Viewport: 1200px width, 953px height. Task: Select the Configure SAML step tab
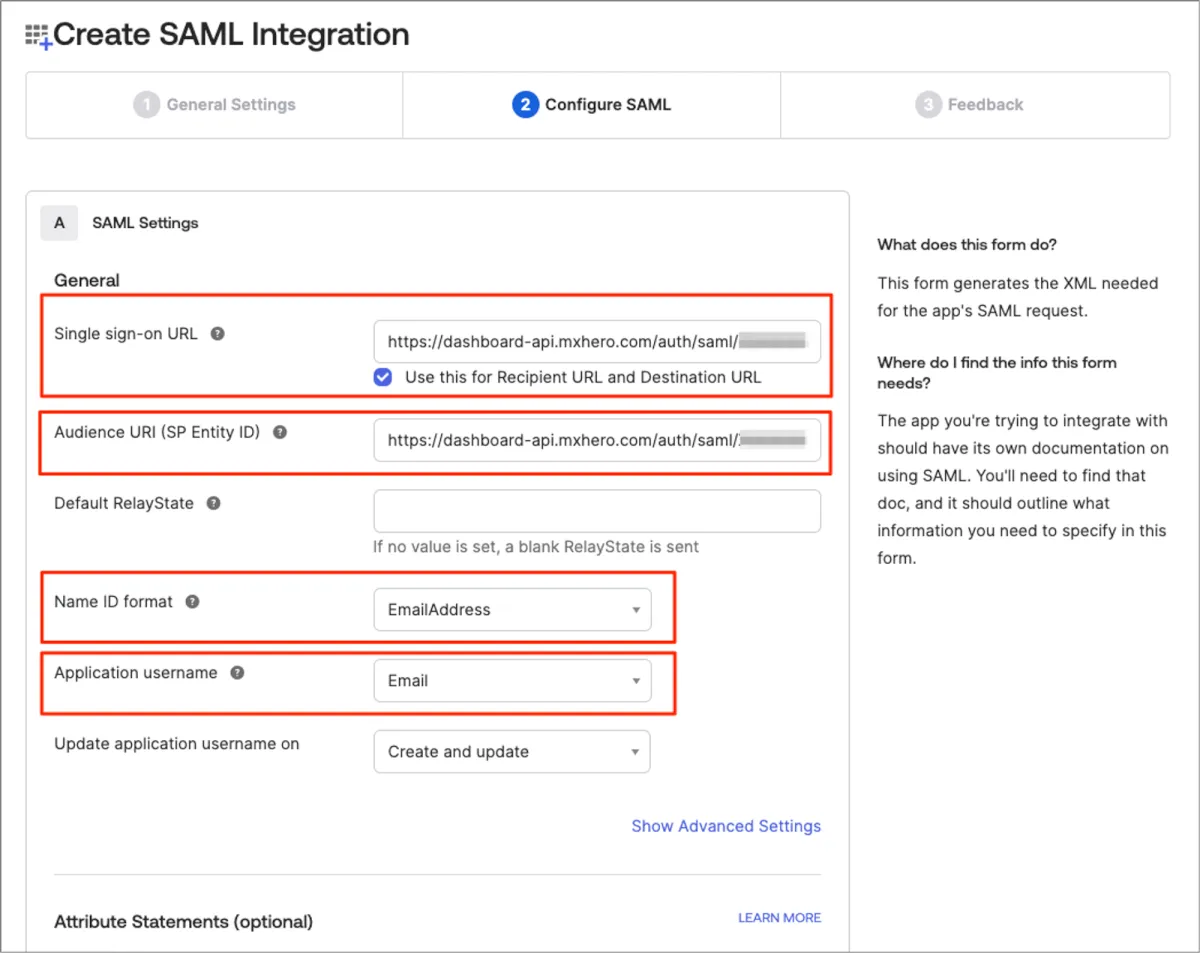pos(592,105)
